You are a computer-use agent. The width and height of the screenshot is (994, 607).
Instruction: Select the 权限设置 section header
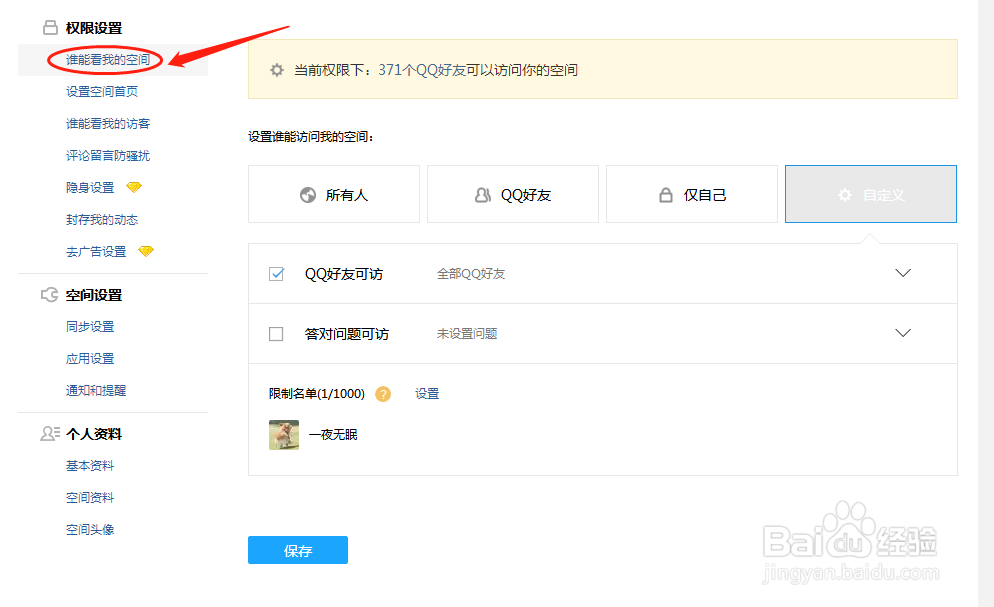click(94, 28)
